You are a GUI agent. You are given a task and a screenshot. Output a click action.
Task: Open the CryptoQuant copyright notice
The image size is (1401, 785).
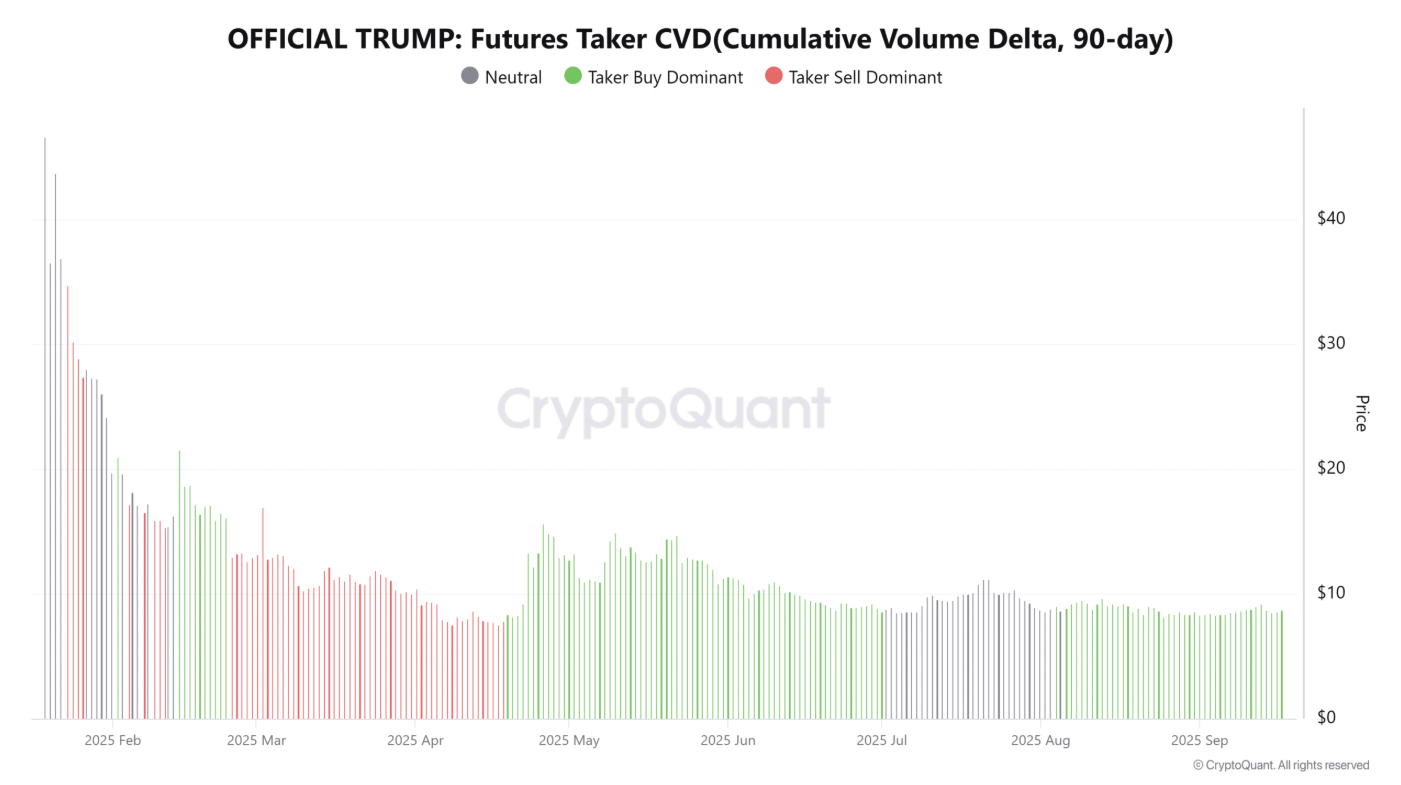1281,765
